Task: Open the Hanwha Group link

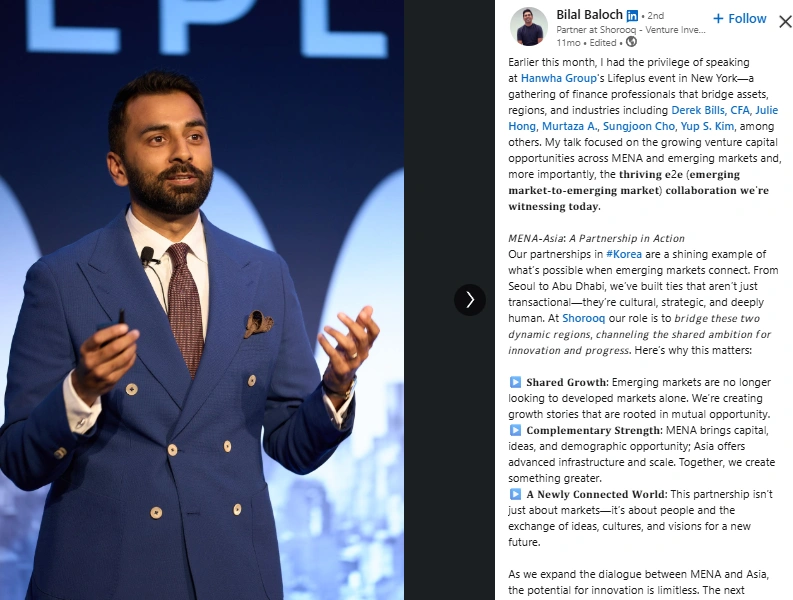Action: coord(558,78)
